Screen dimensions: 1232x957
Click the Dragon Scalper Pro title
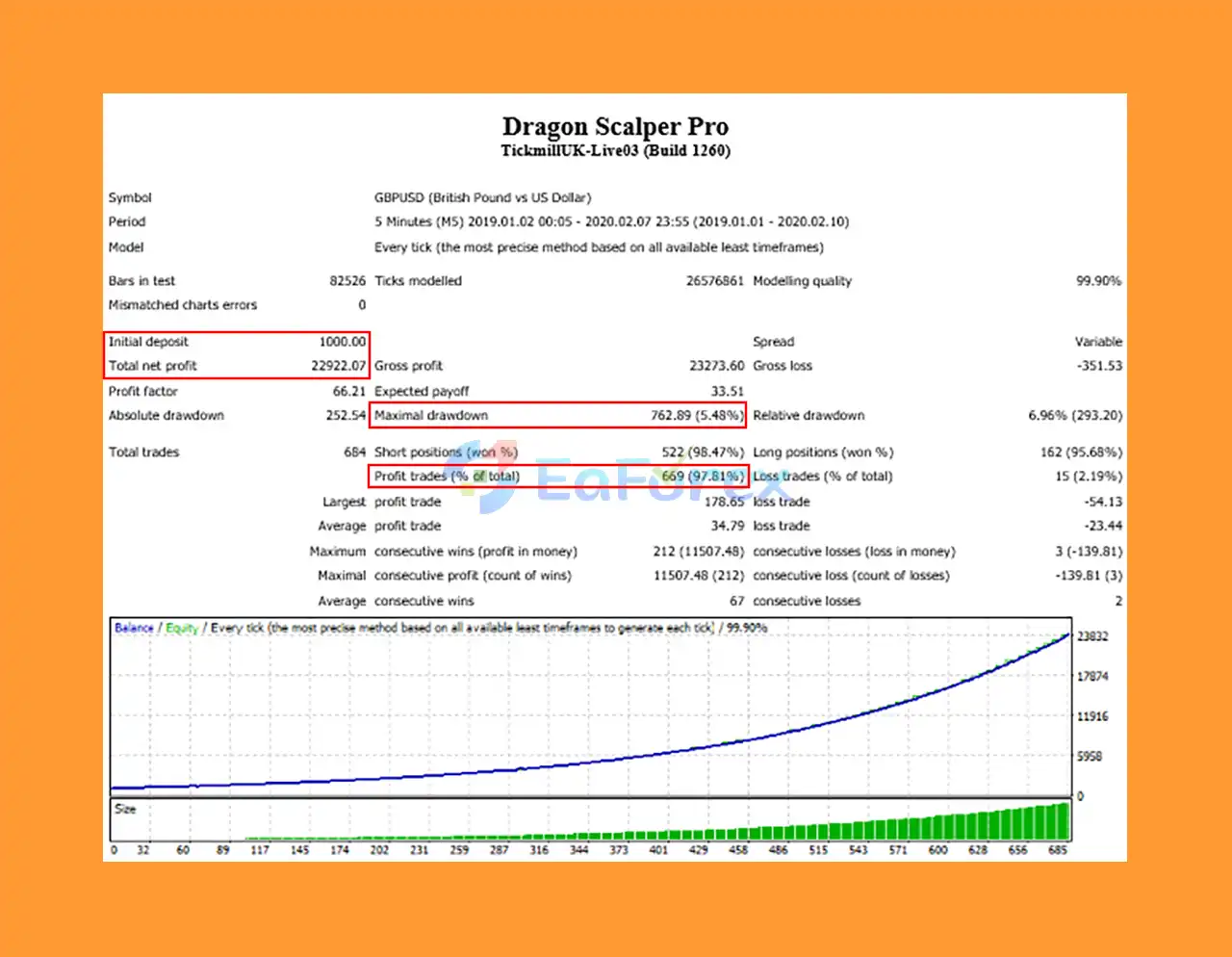point(615,126)
